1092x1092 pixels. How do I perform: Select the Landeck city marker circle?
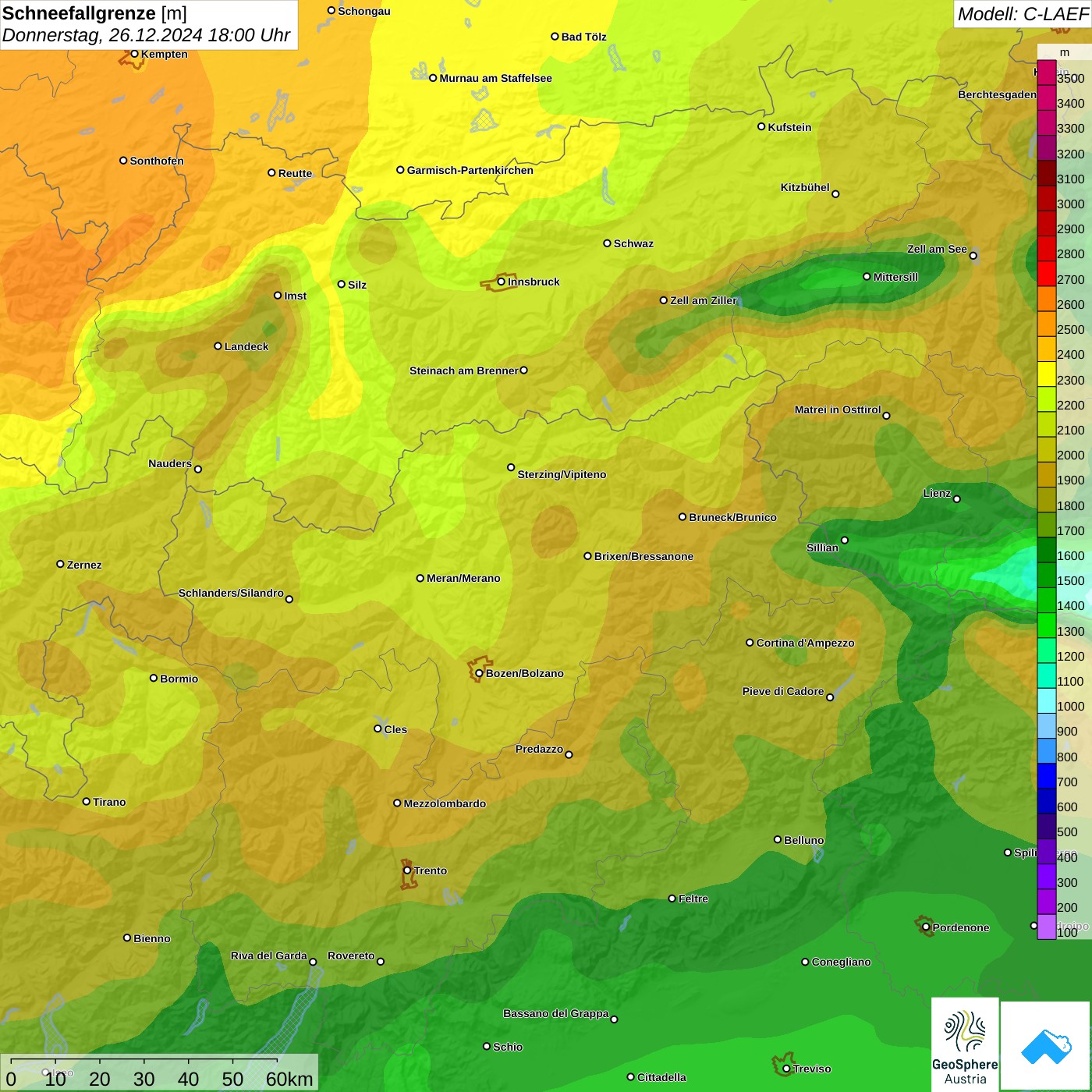(x=218, y=346)
